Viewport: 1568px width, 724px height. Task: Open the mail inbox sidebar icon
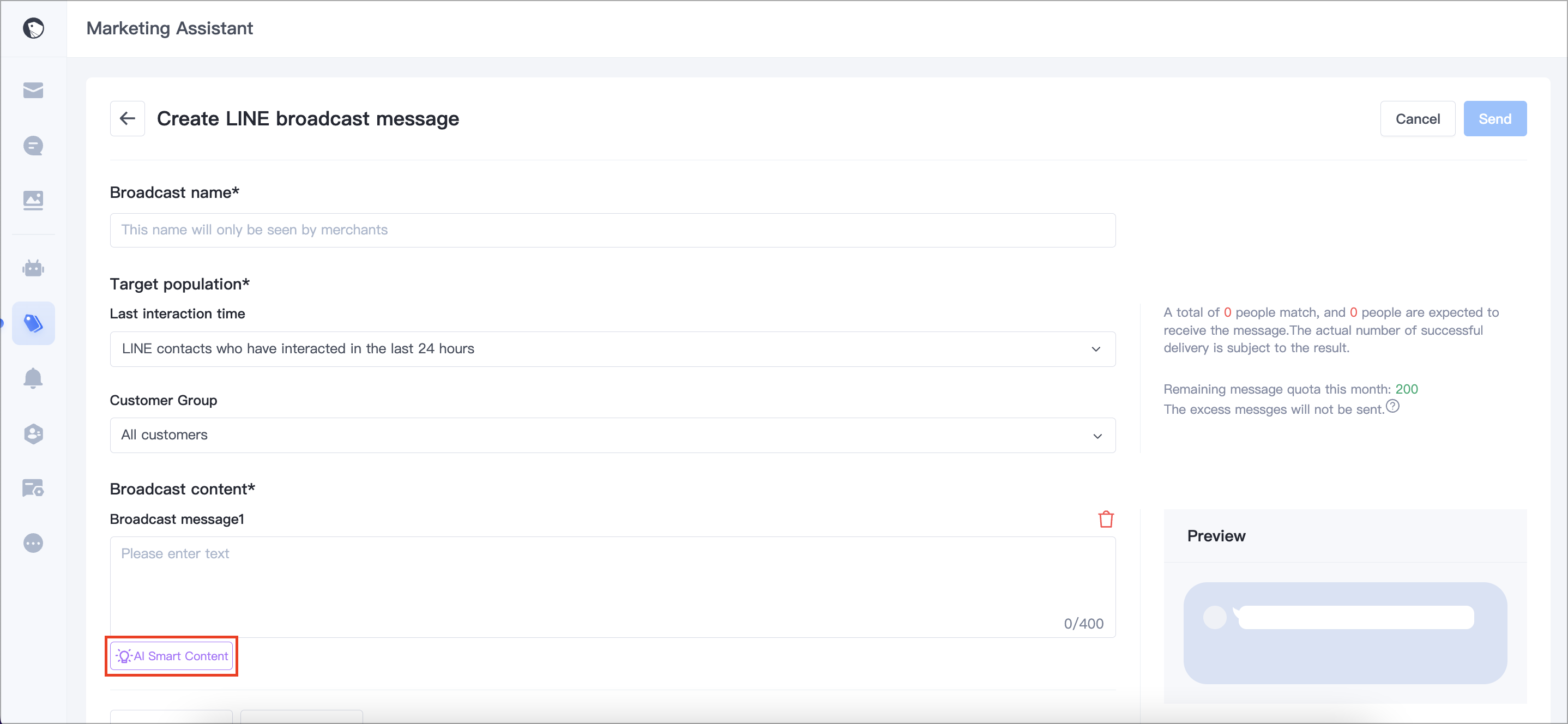[x=33, y=90]
